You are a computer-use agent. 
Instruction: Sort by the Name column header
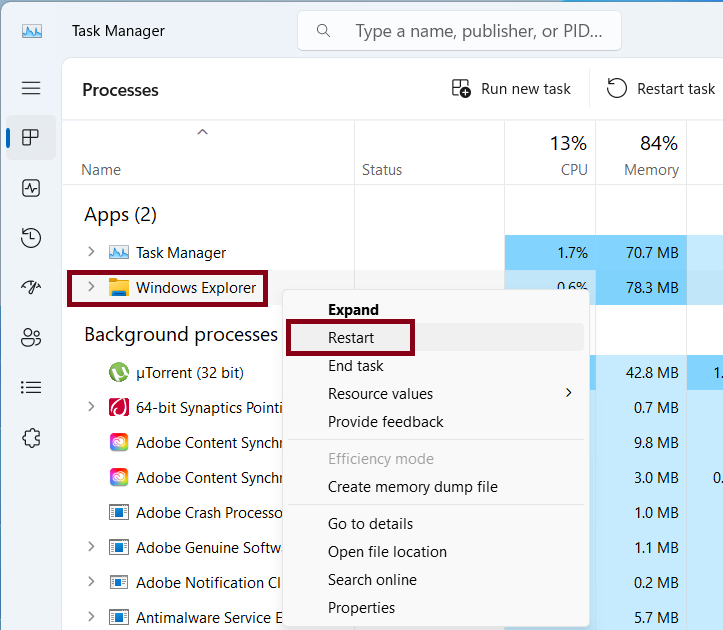click(x=101, y=170)
